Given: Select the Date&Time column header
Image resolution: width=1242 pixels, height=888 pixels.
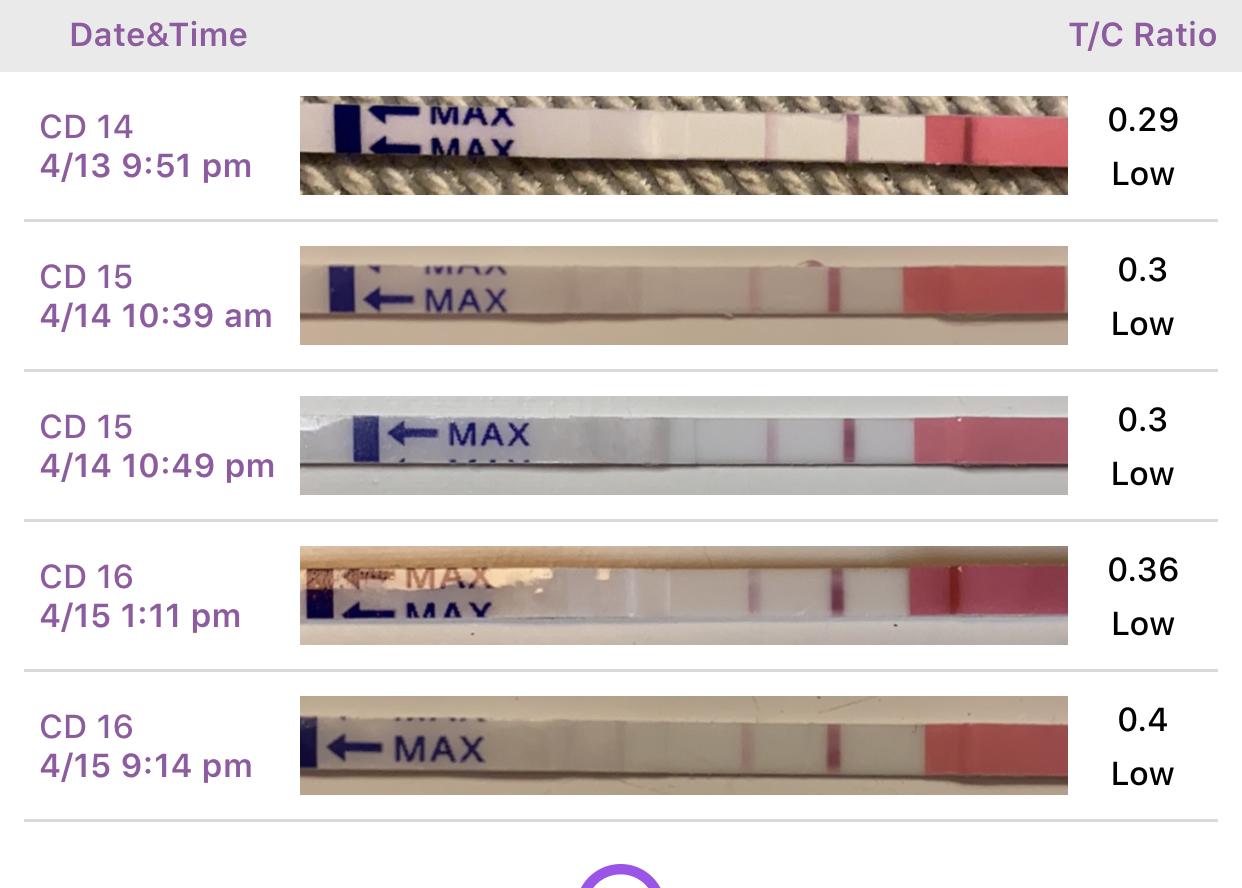Looking at the screenshot, I should 158,35.
